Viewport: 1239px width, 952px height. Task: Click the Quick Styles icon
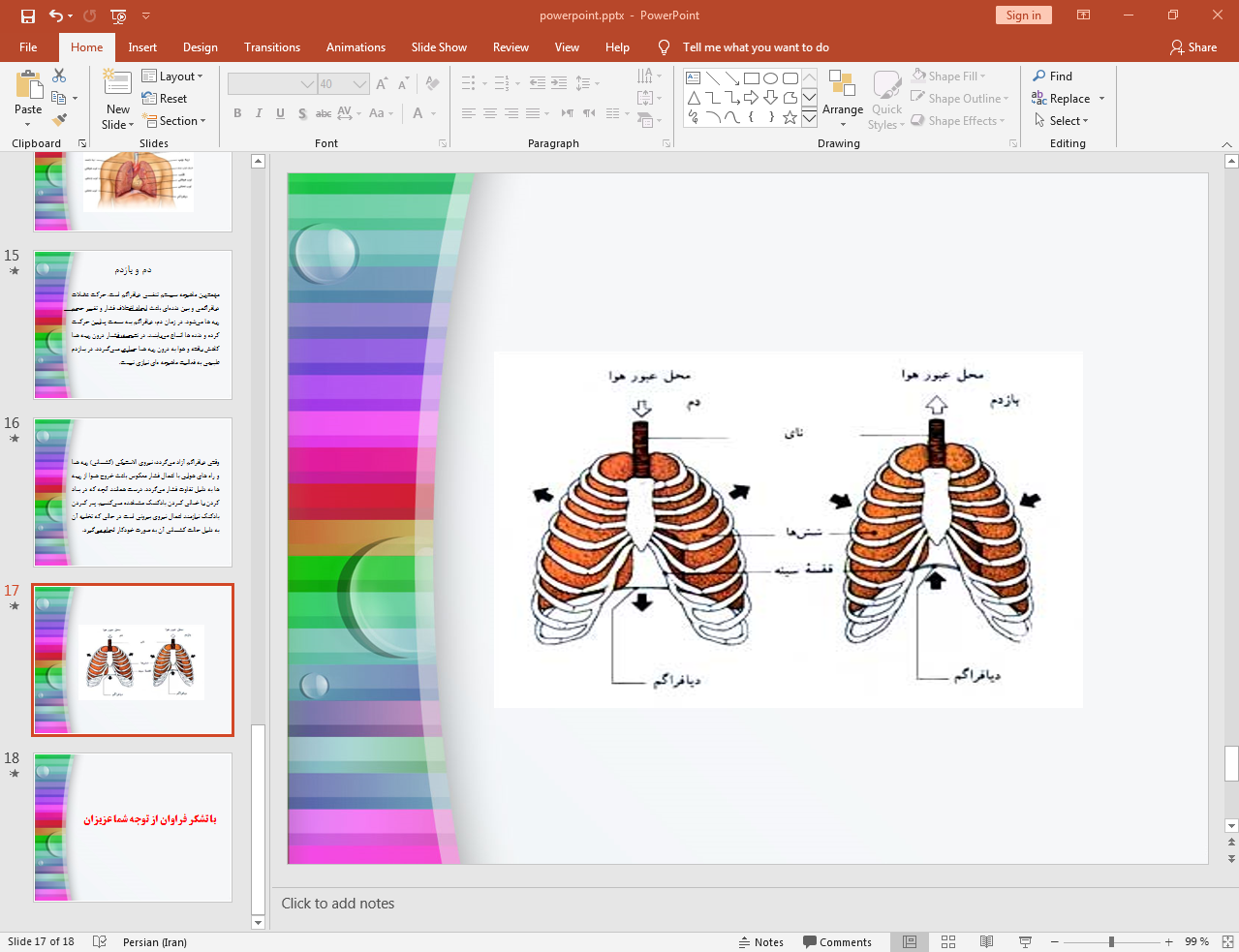(886, 85)
